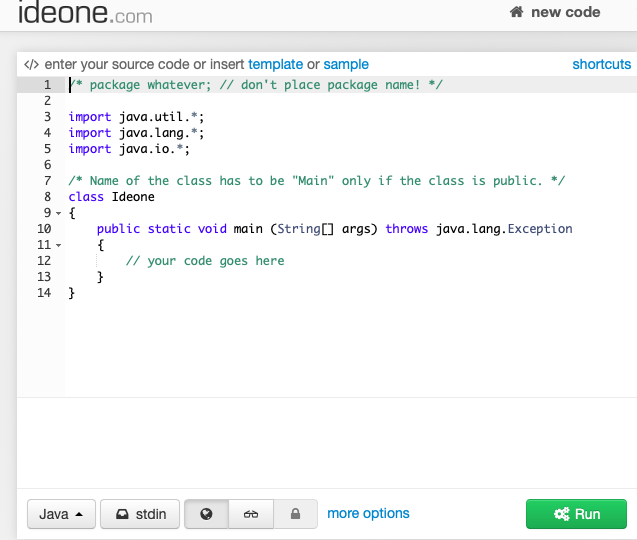This screenshot has height=540, width=637.
Task: Click the source code brackets icon
Action: click(x=30, y=64)
